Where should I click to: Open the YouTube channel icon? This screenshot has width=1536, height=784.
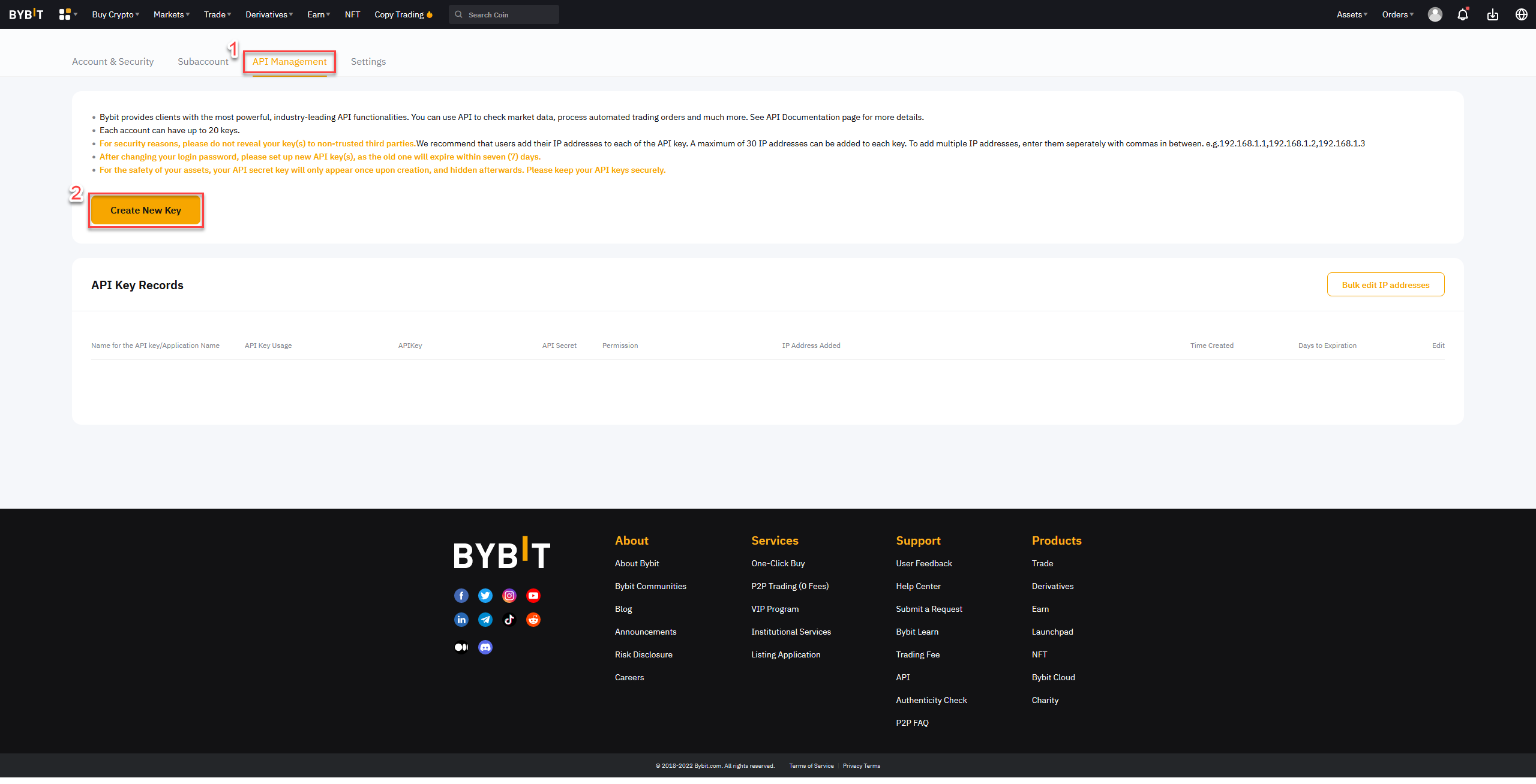[x=533, y=595]
